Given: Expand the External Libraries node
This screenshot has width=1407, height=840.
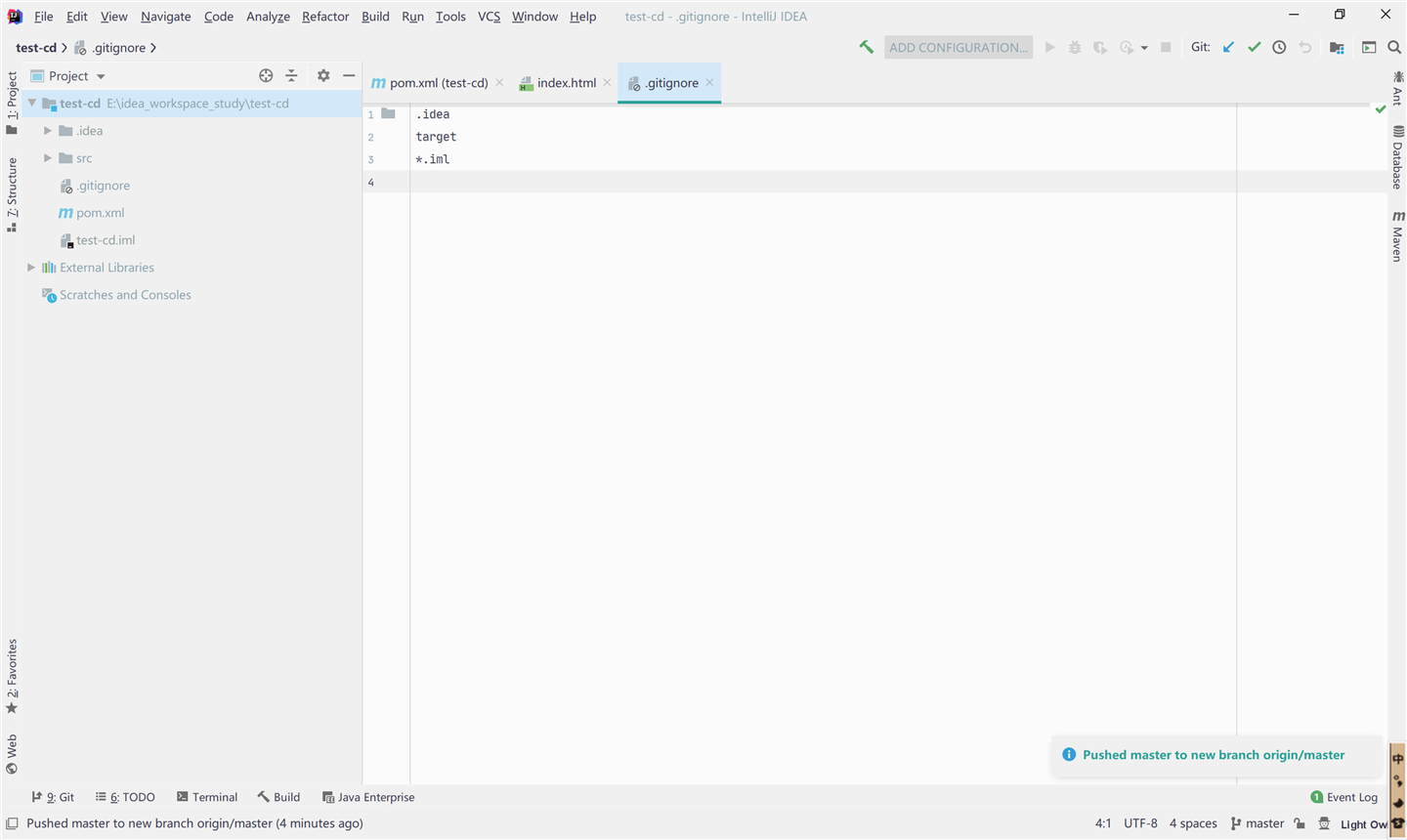Looking at the screenshot, I should pos(31,268).
